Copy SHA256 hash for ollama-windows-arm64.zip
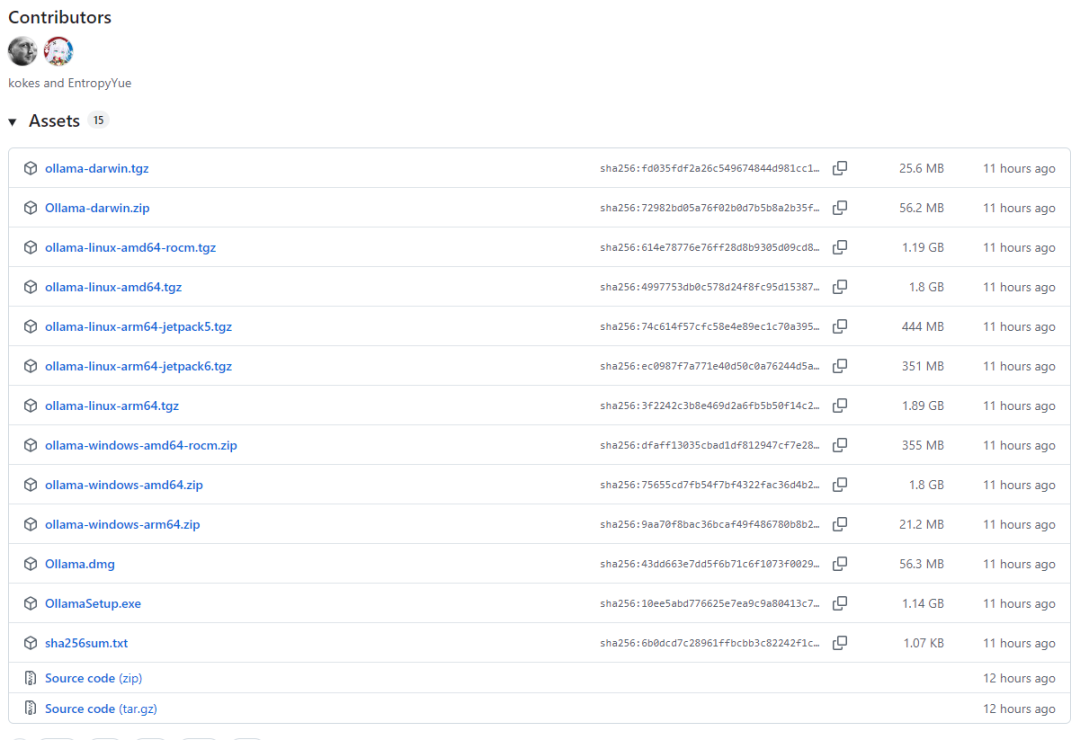This screenshot has height=740, width=1080. click(x=840, y=524)
